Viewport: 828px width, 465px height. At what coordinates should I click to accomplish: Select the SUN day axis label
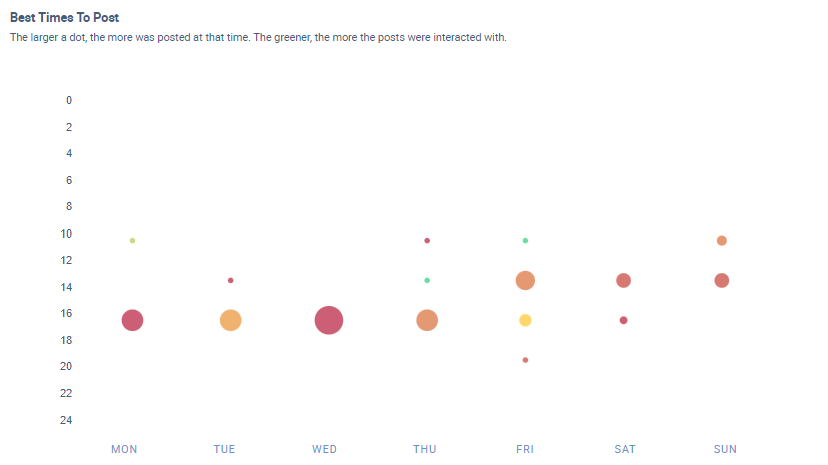pos(725,450)
